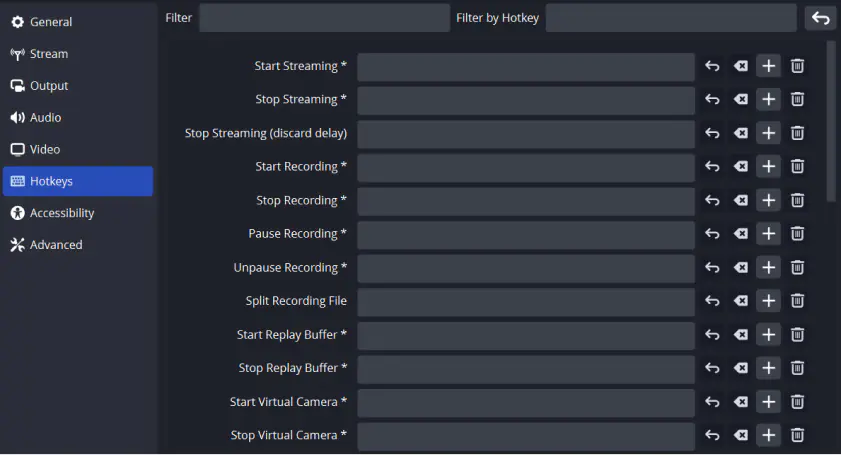Focus the Stop Streaming (discard delay) hotkey field
The width and height of the screenshot is (841, 455).
(x=526, y=133)
